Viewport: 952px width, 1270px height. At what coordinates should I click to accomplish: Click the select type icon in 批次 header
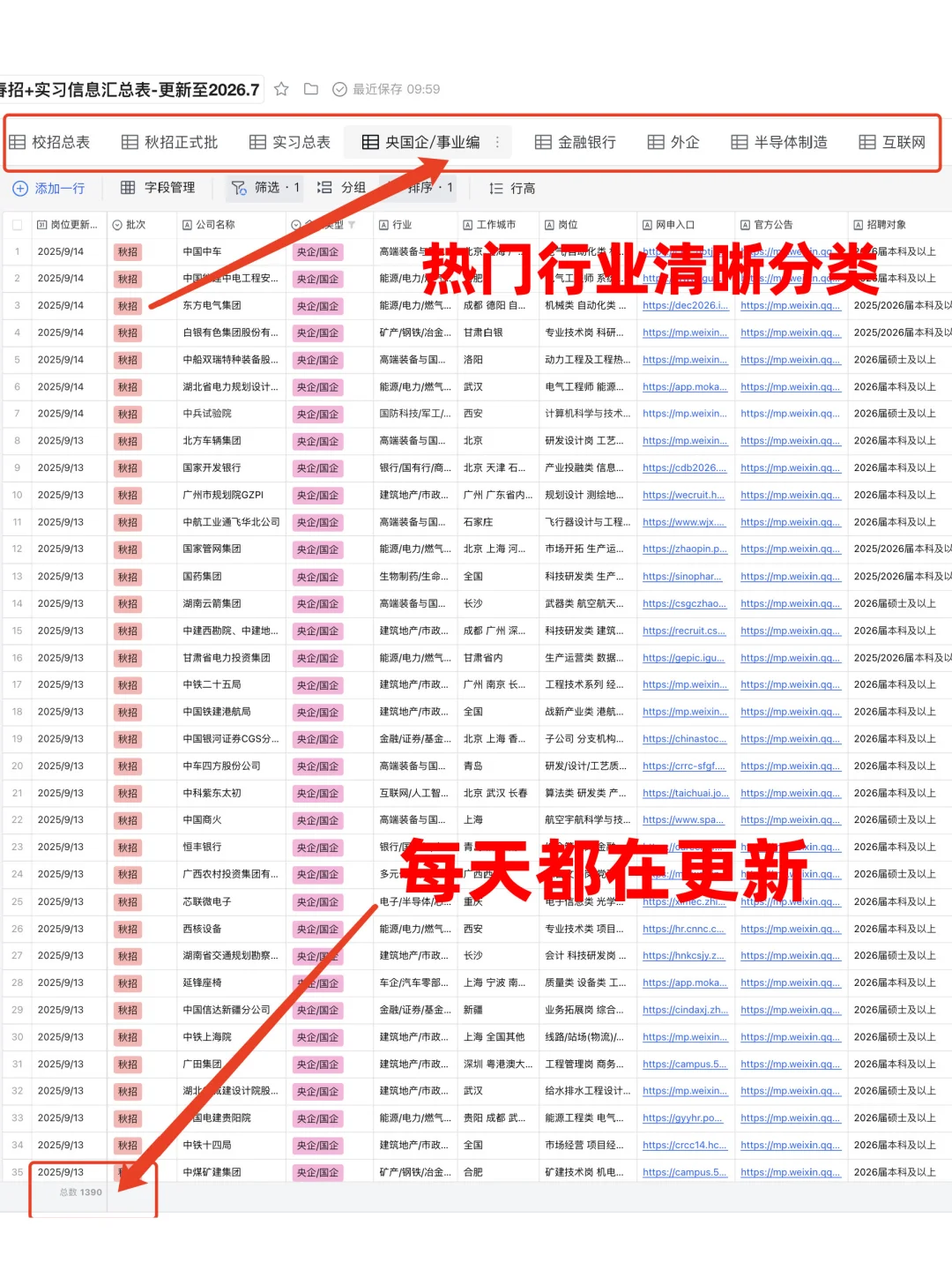[x=117, y=225]
